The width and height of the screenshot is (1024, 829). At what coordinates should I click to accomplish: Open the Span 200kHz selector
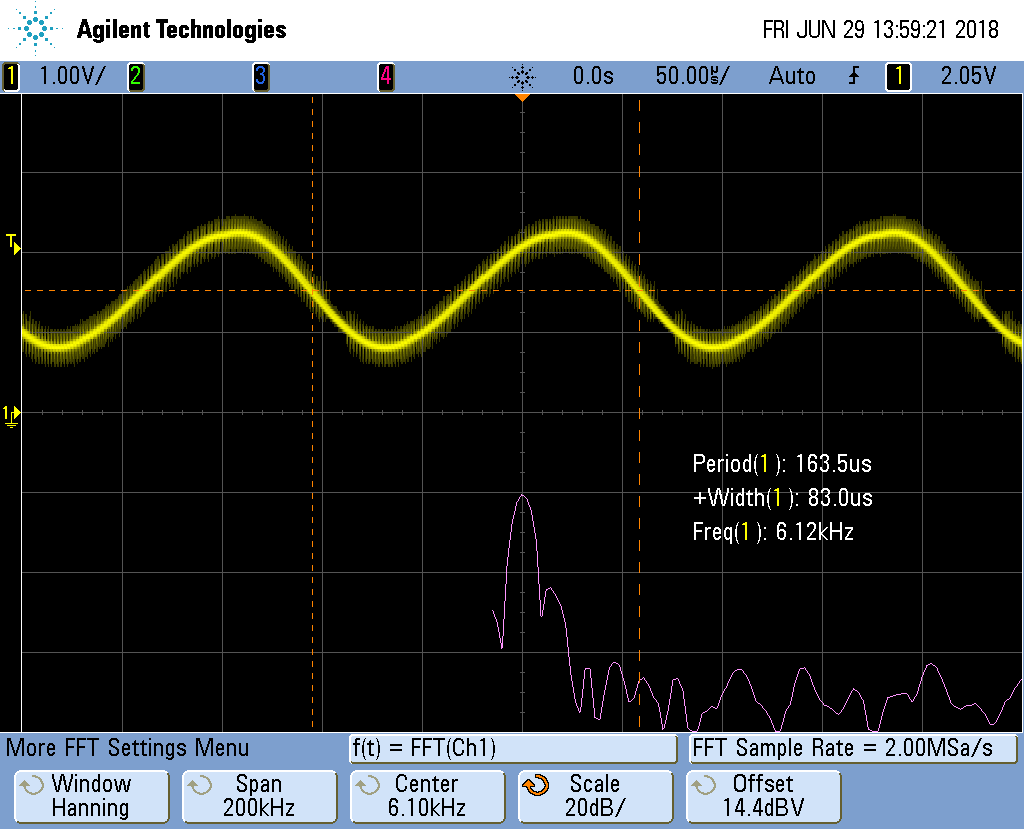258,796
